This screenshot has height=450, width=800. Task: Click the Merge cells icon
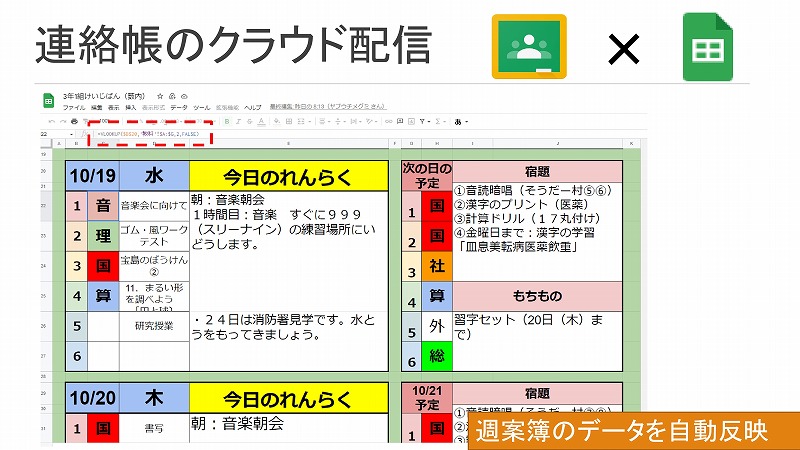coord(301,121)
